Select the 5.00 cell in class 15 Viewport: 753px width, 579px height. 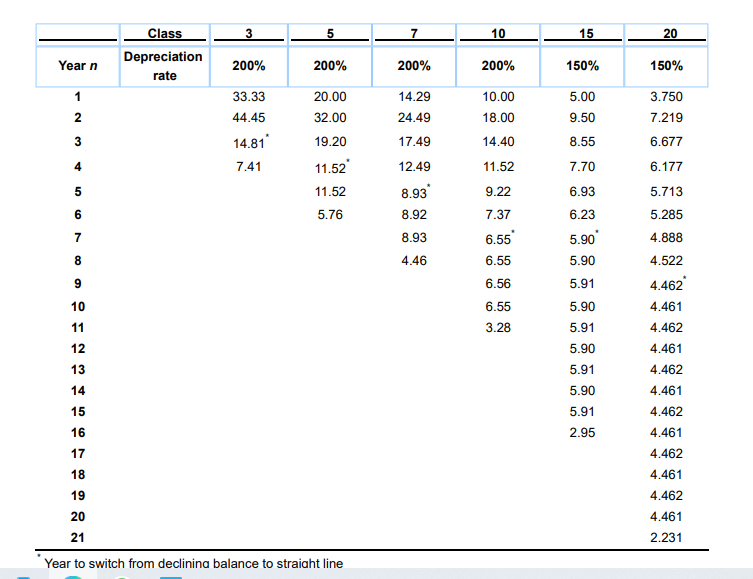pos(582,97)
